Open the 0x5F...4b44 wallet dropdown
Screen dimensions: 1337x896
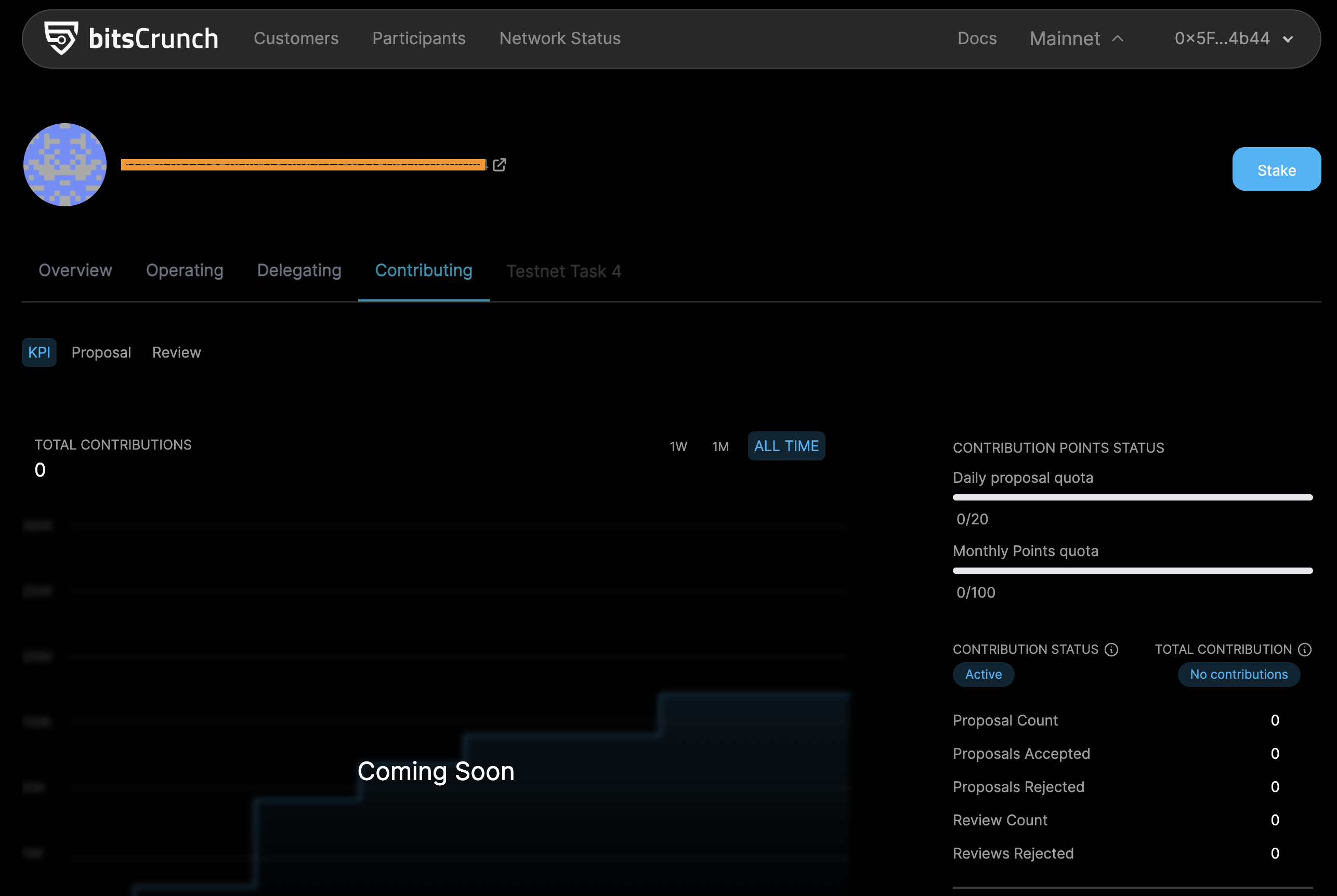pyautogui.click(x=1234, y=38)
